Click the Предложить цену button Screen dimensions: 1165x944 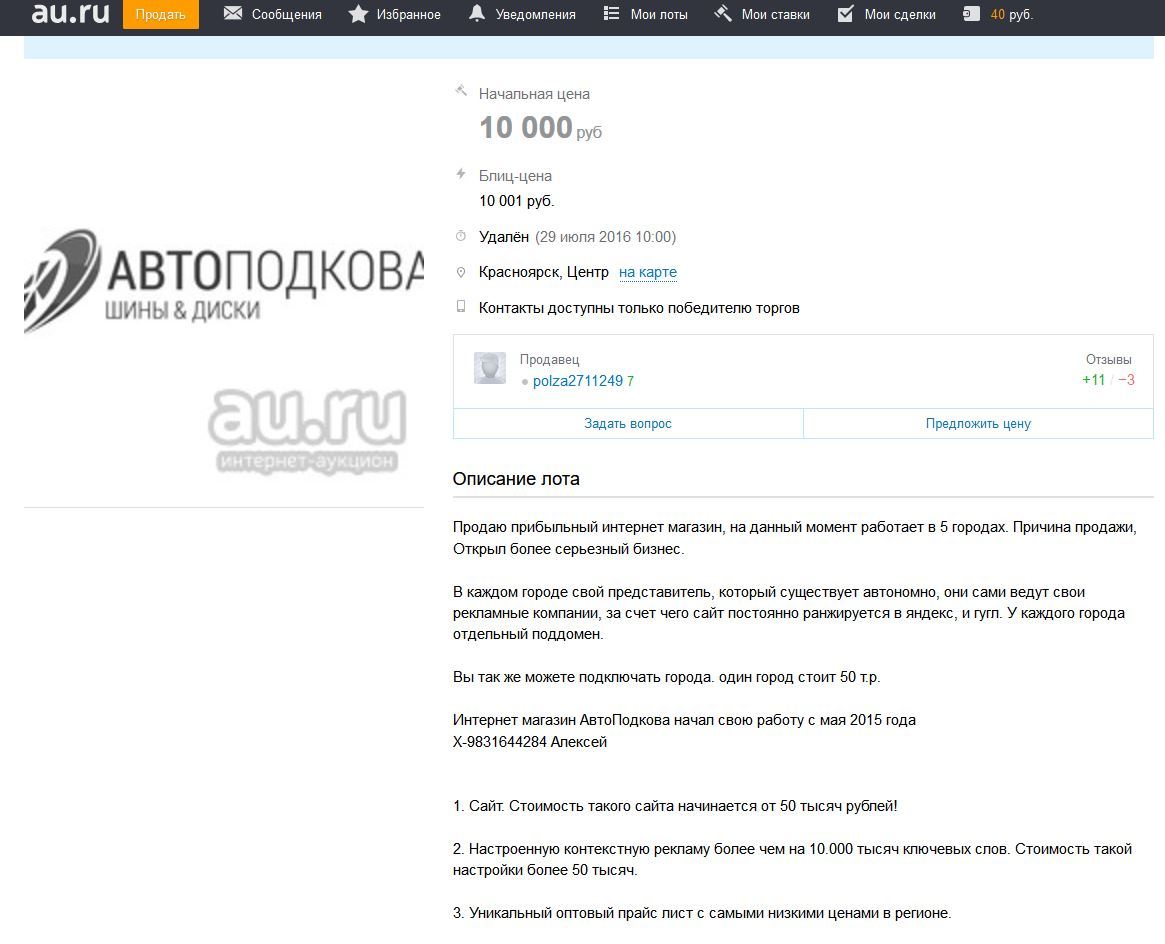coord(978,423)
